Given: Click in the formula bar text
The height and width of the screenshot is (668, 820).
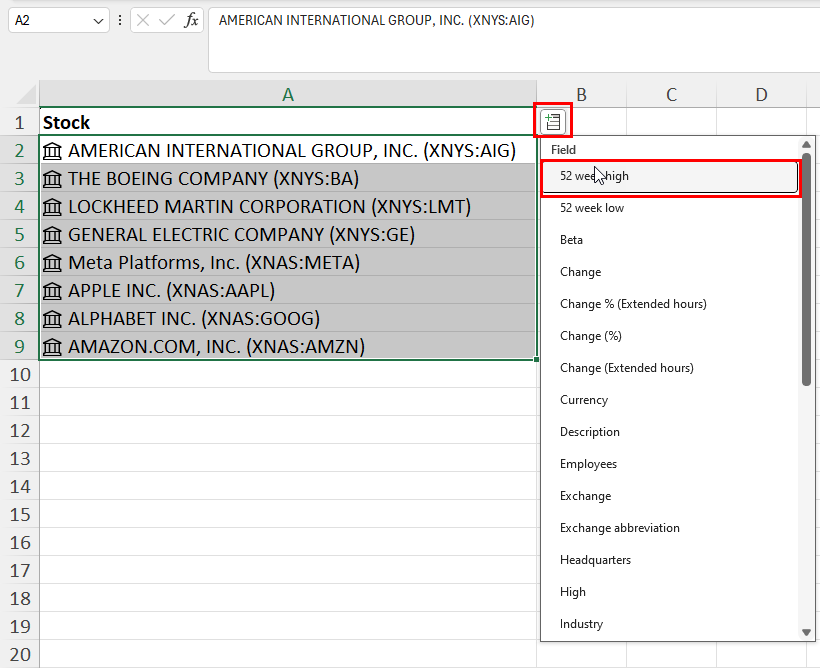Looking at the screenshot, I should coord(377,20).
